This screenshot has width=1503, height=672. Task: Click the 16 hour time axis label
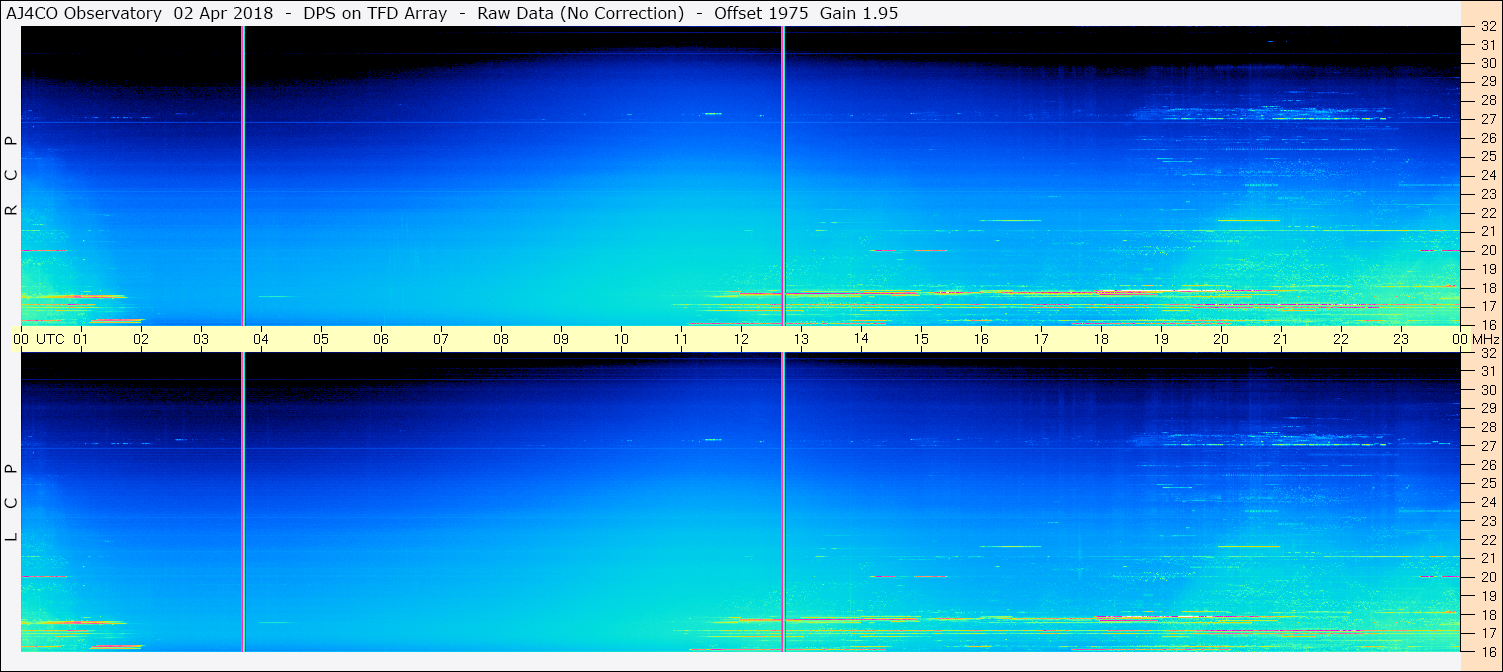tap(981, 339)
